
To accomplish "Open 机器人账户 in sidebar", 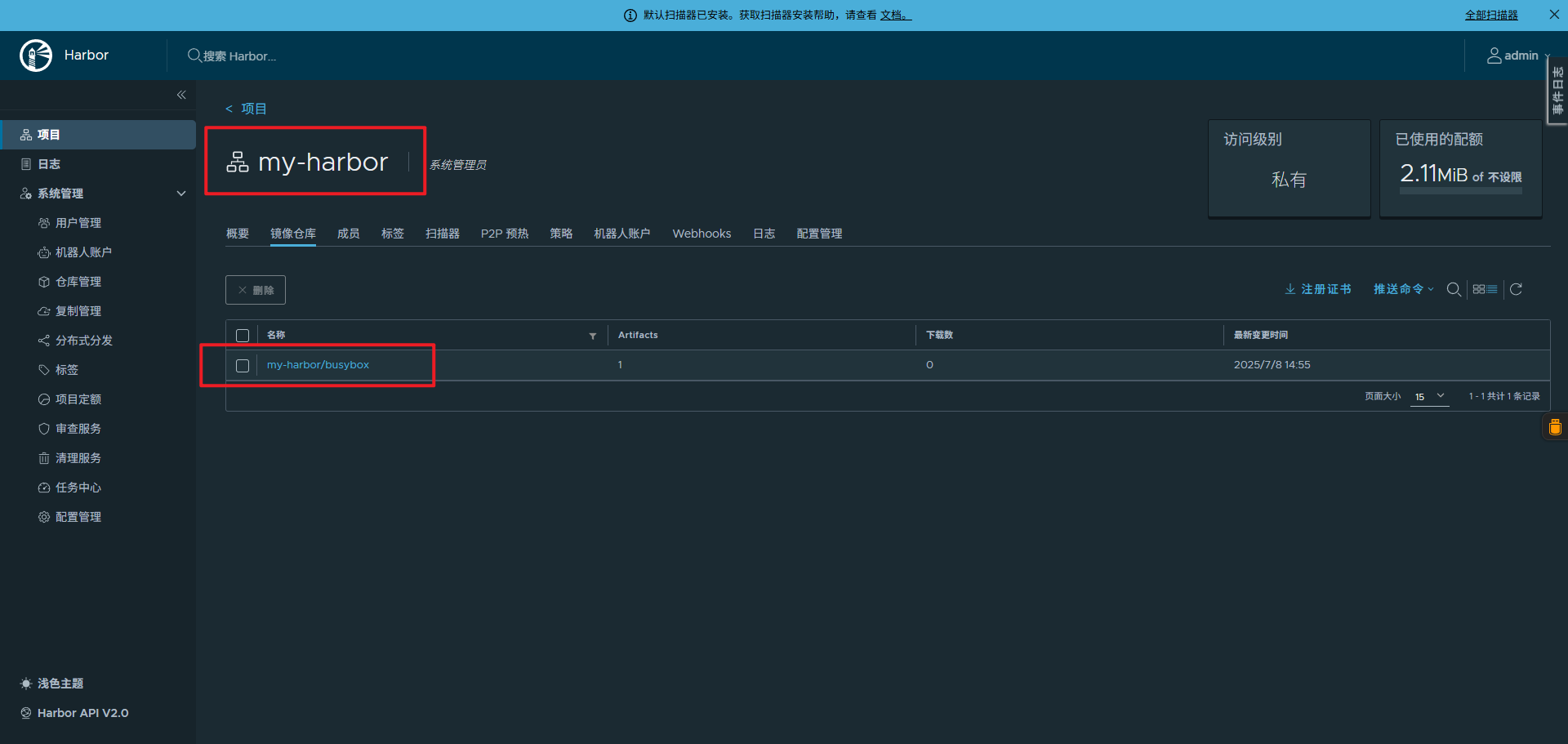I will pos(83,252).
